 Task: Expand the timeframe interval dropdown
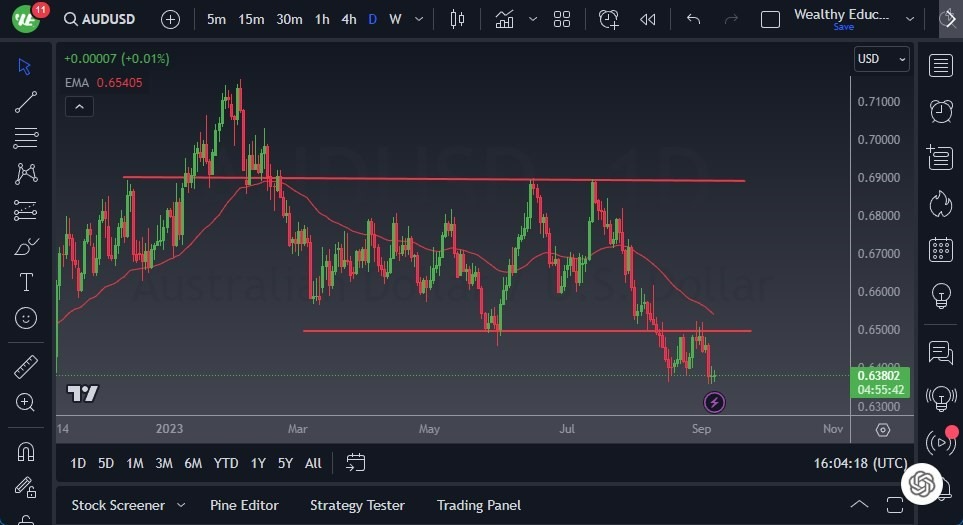(419, 19)
